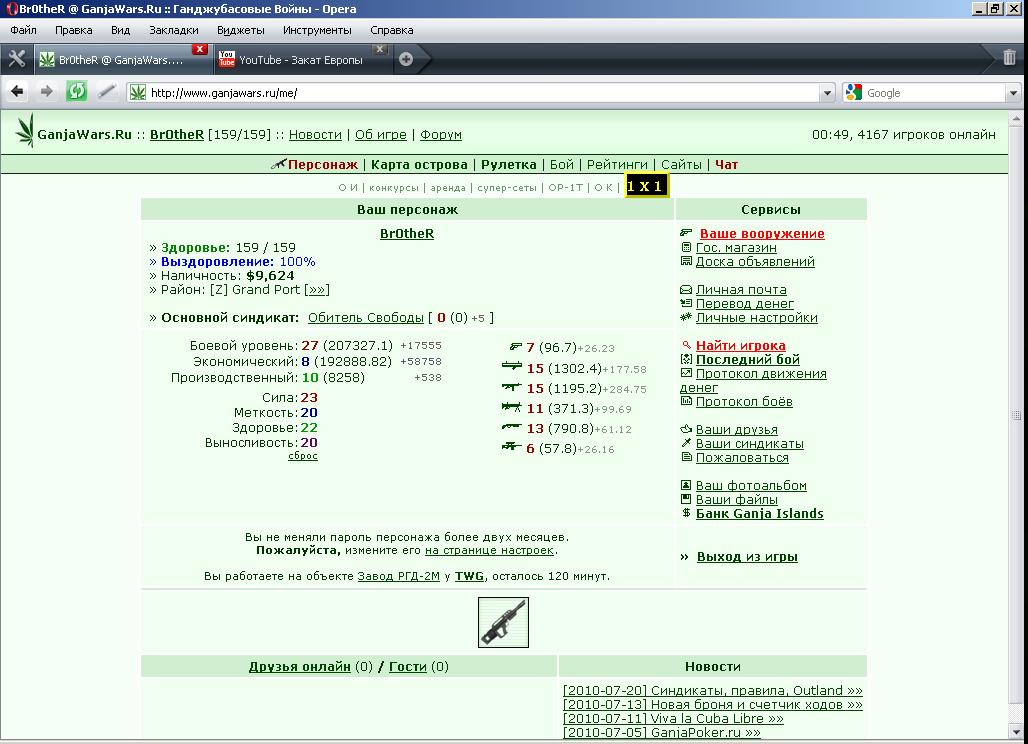The height and width of the screenshot is (744, 1028).
Task: Open the Обитель Свободы syndicate link
Action: (x=366, y=317)
